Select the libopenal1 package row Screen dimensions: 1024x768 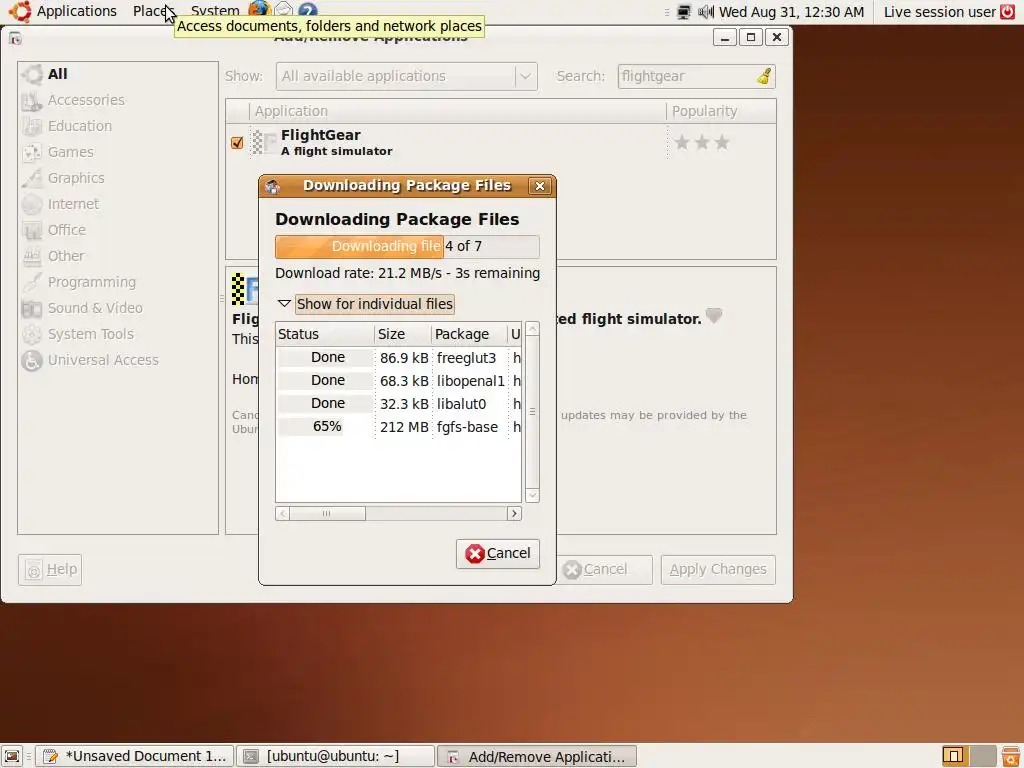398,381
